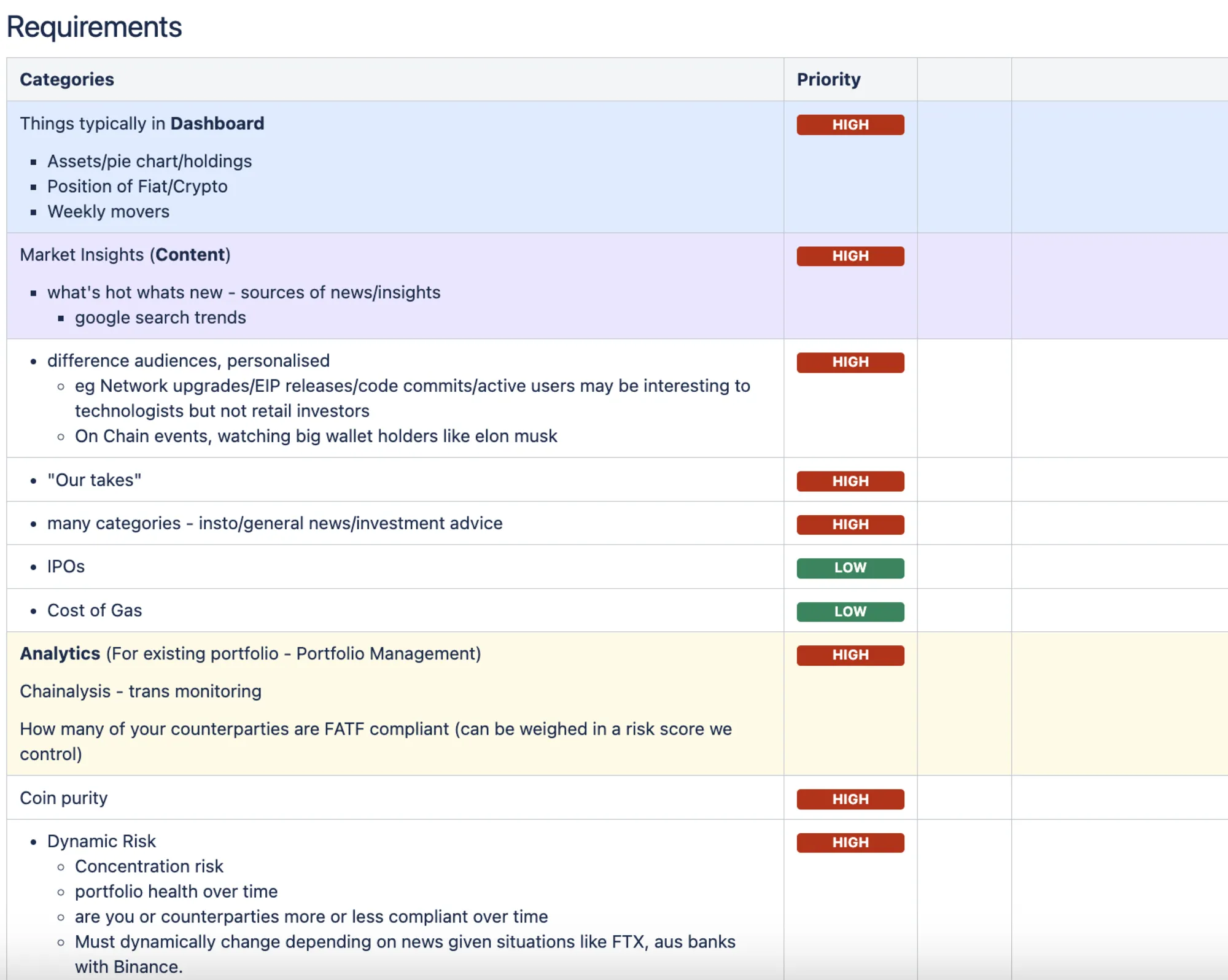This screenshot has width=1228, height=980.
Task: Click "are you or counterparties" sub-bullet
Action: (x=311, y=917)
